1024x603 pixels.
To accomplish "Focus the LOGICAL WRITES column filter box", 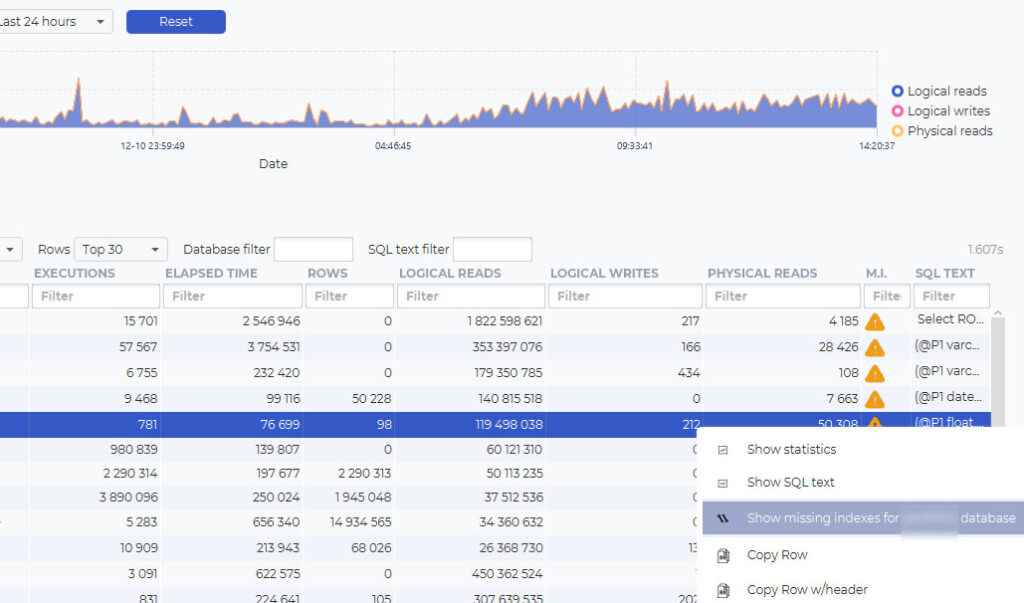I will [x=625, y=296].
